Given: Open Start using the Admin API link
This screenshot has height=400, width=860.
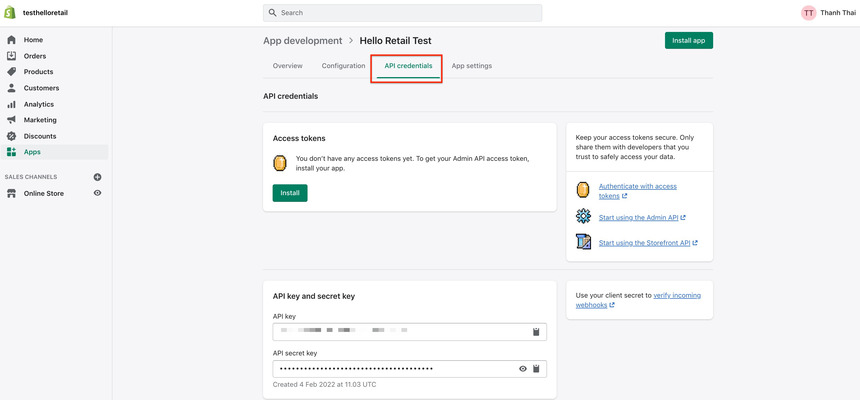Looking at the screenshot, I should click(x=641, y=217).
